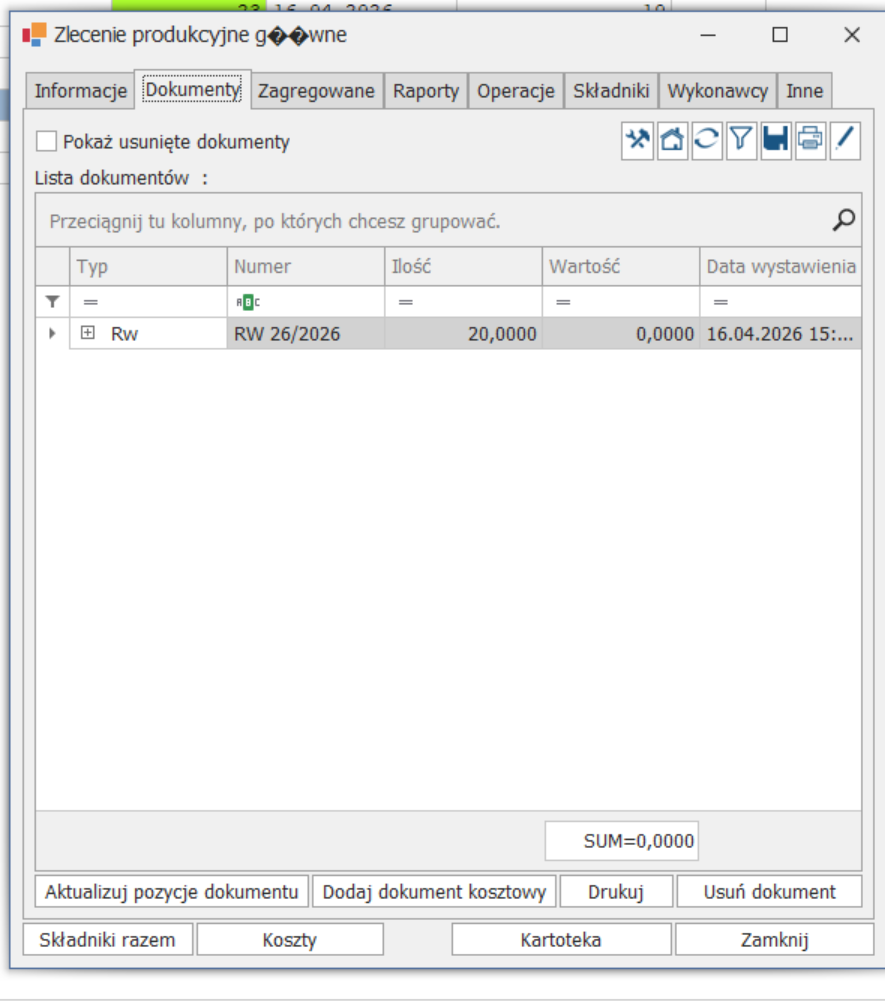Enable the 'Pokaż usunięte dokumenty' checkbox
The image size is (885, 1005).
(x=46, y=142)
